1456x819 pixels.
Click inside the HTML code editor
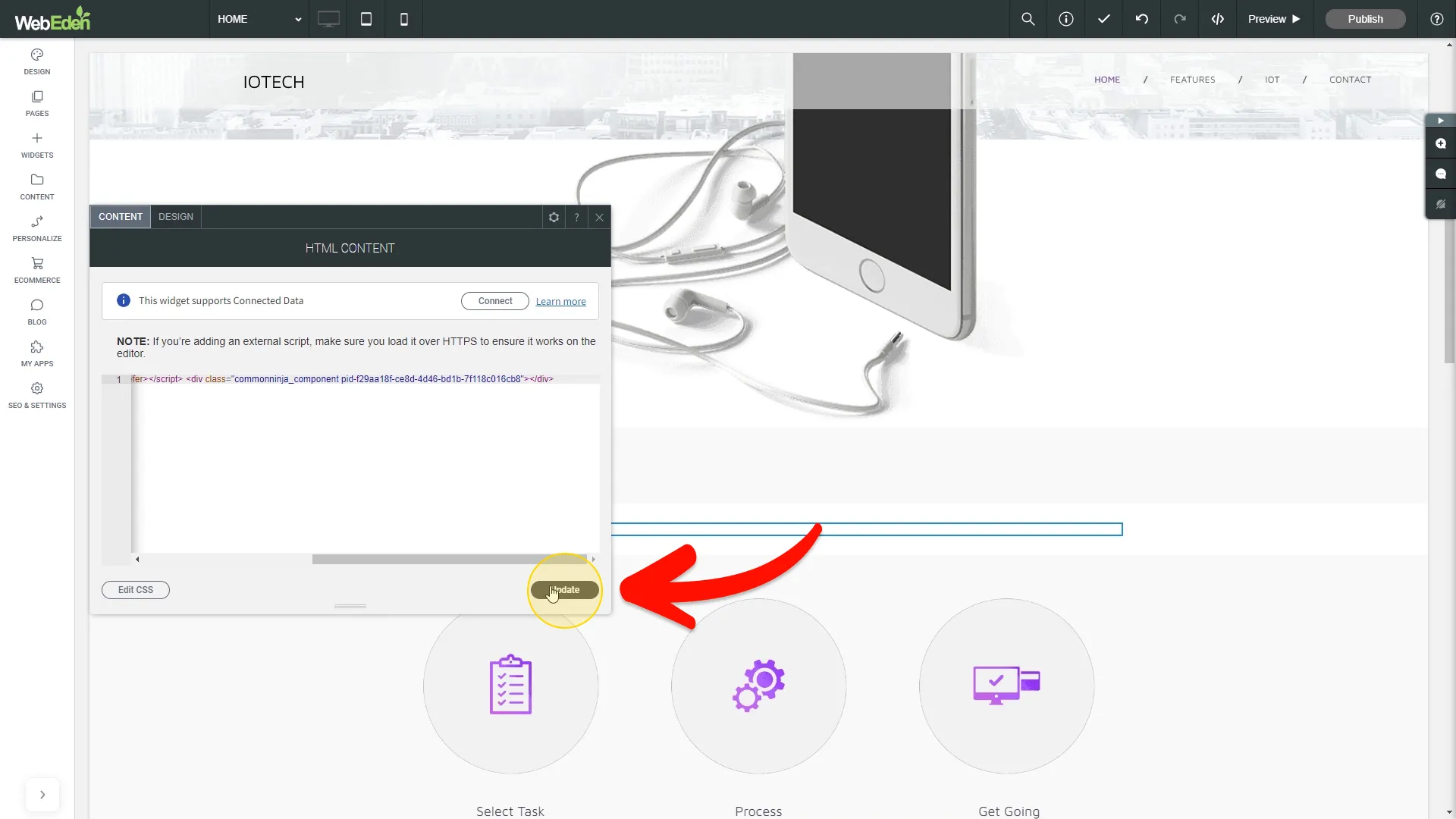tap(366, 464)
